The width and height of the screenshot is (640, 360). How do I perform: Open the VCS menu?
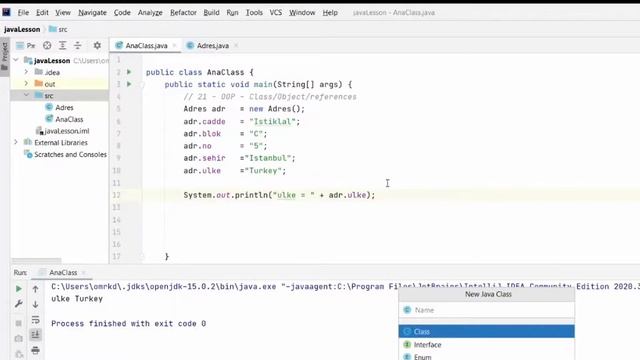point(276,13)
